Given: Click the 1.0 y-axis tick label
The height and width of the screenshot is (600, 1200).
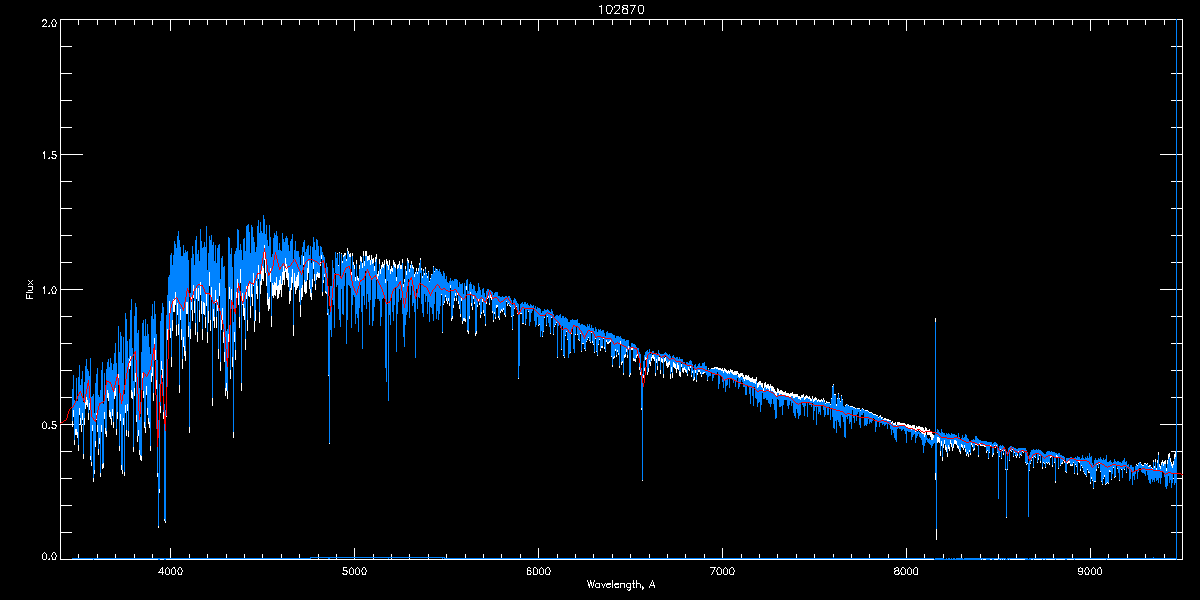Looking at the screenshot, I should (48, 290).
